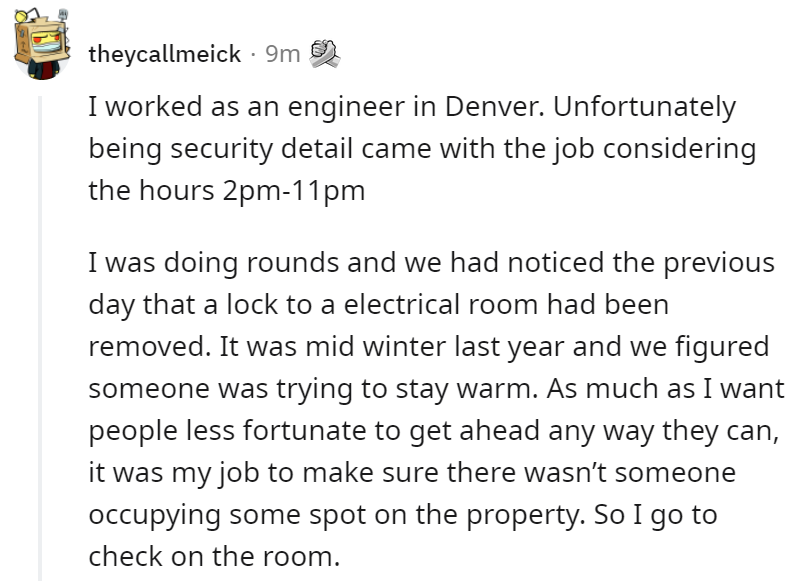Viewport: 806px width, 581px height.
Task: Click the arm-wrestling award icon
Action: 324,53
